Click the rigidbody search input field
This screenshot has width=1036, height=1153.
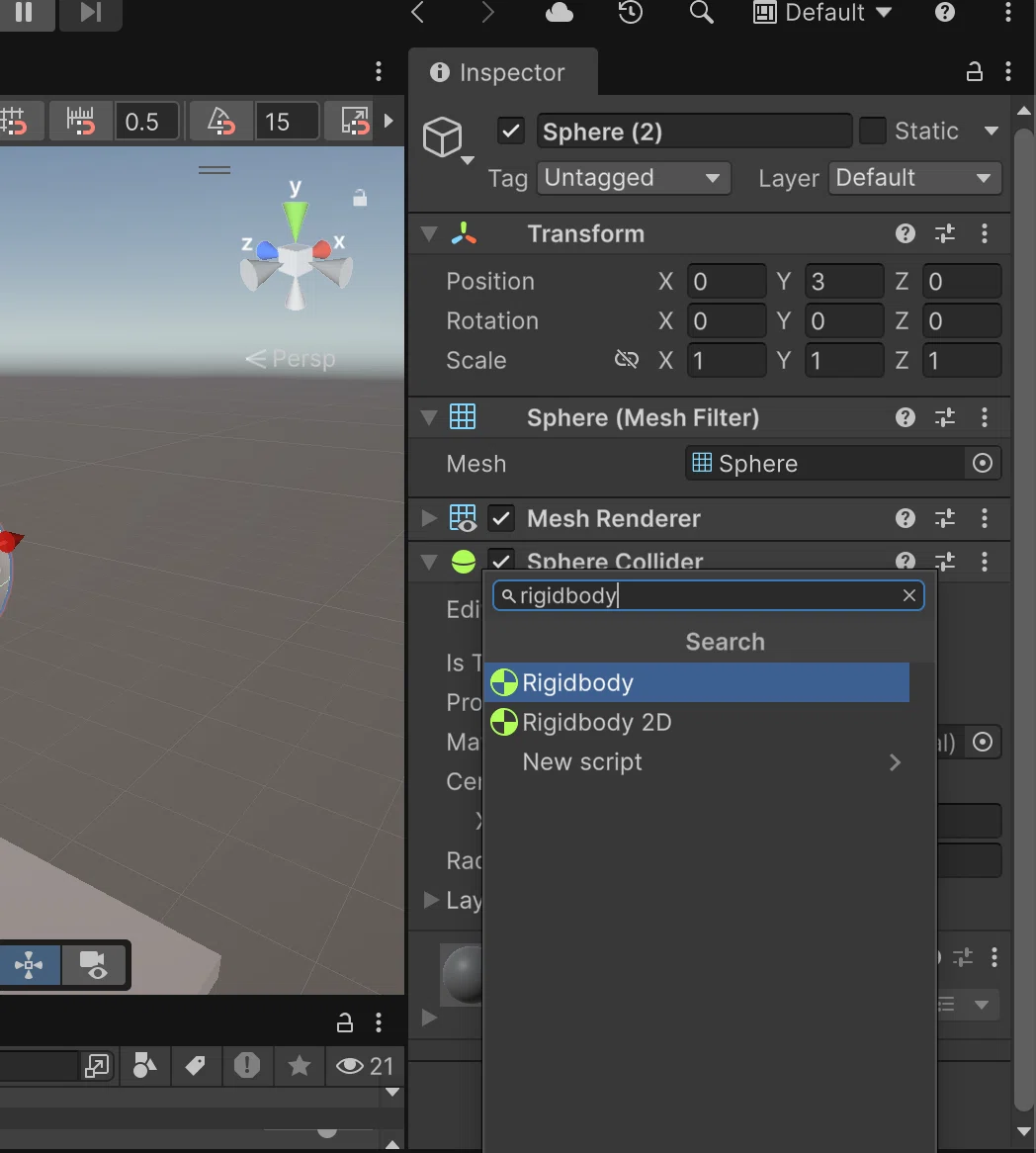point(708,595)
